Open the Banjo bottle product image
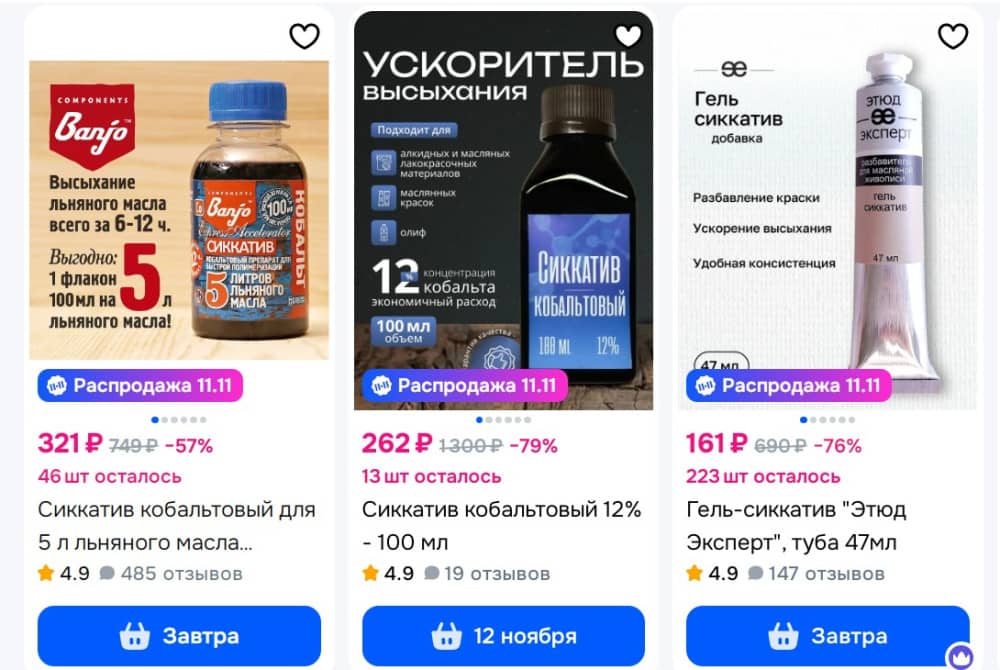The width and height of the screenshot is (1000, 670). [x=179, y=210]
